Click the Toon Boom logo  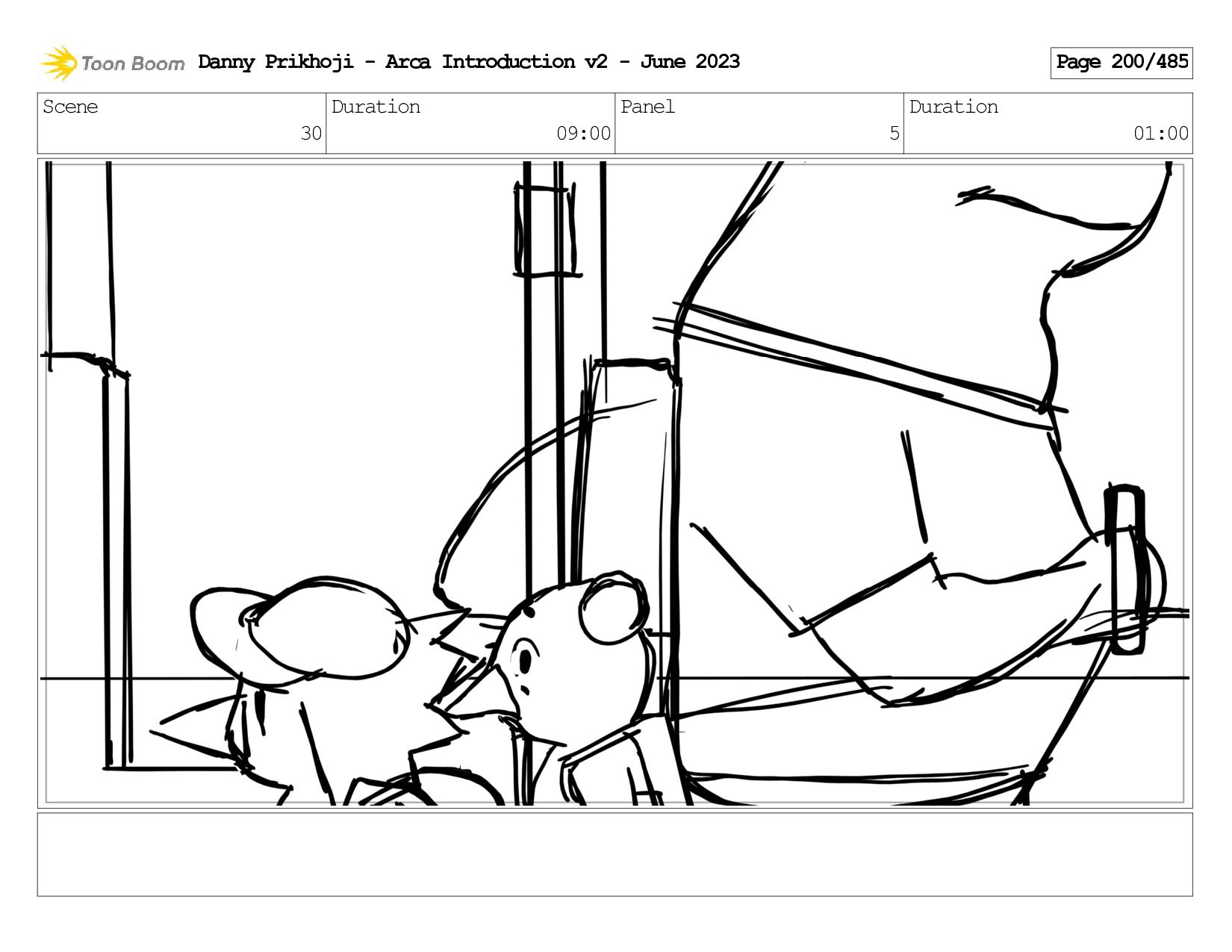[112, 63]
